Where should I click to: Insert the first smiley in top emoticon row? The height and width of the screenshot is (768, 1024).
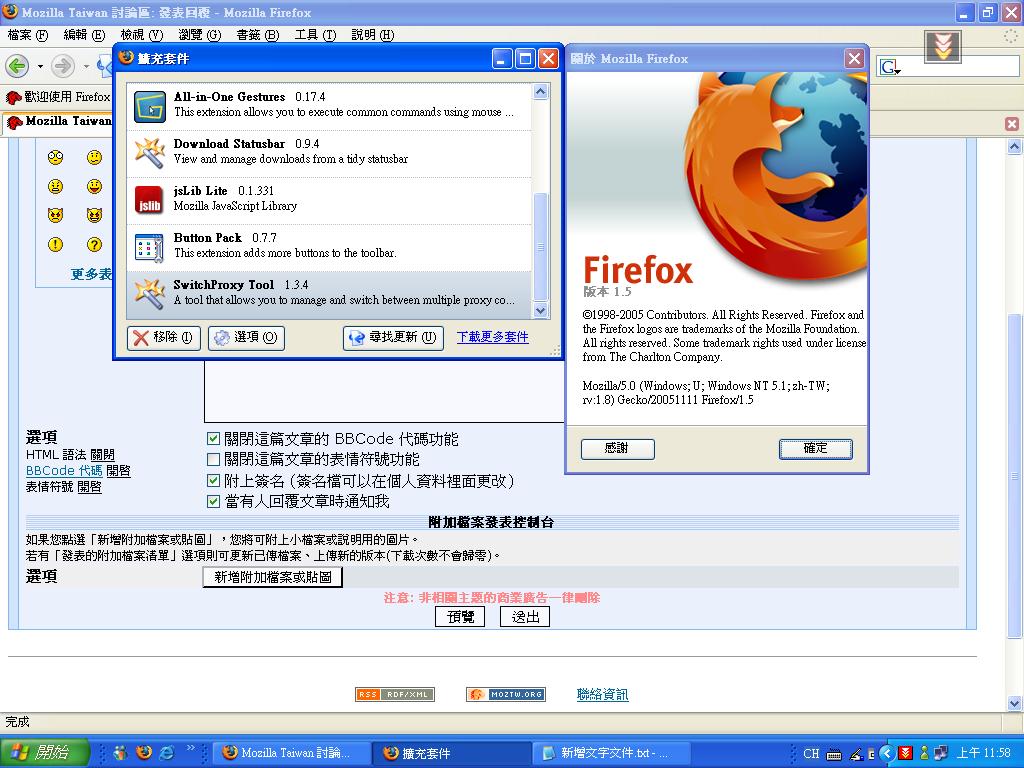56,157
